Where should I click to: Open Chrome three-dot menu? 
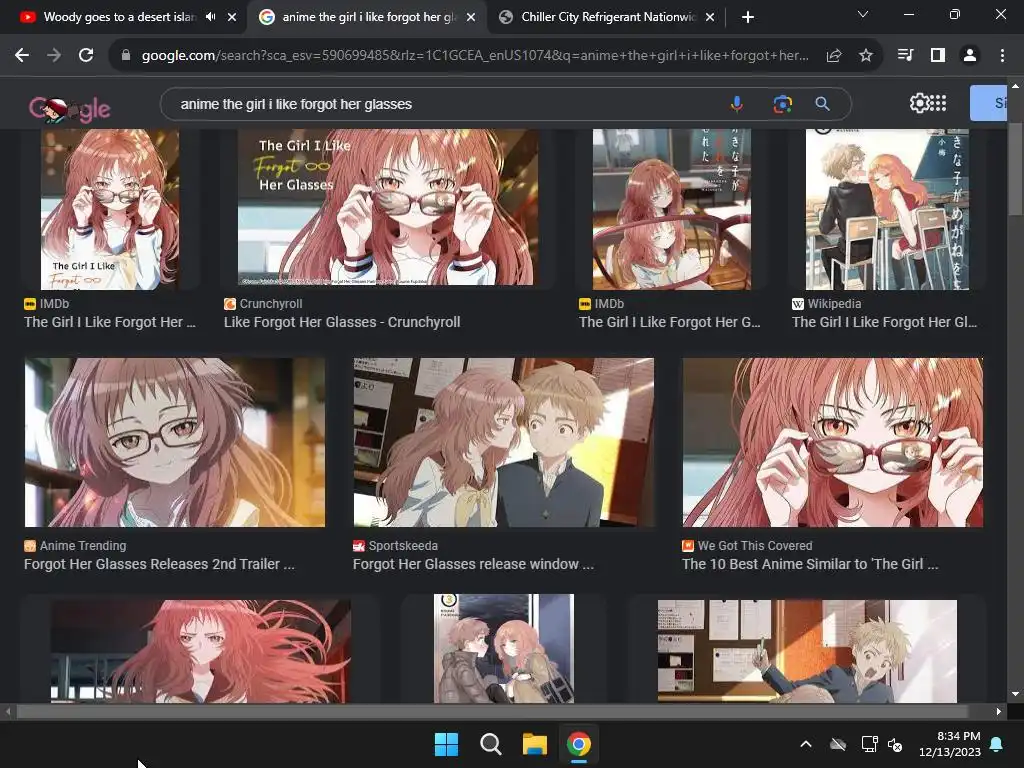tap(1002, 56)
